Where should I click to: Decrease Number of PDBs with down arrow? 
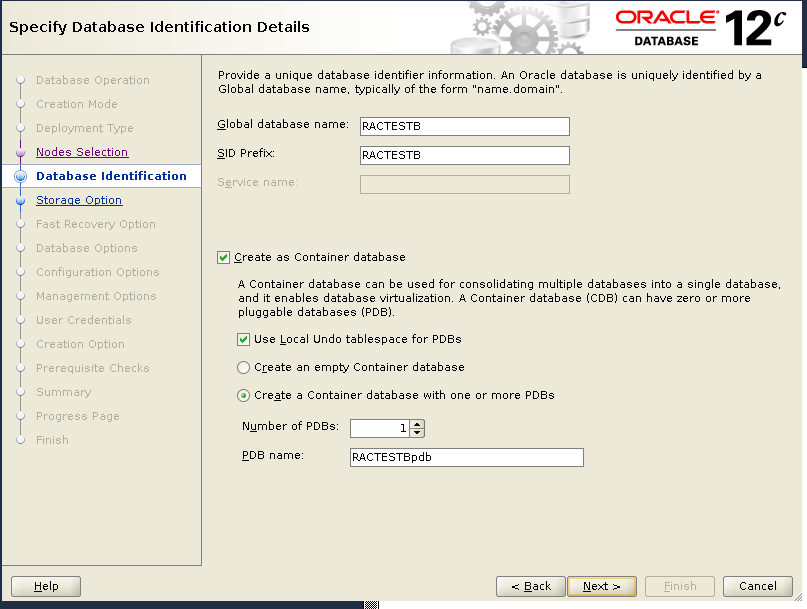tap(418, 432)
